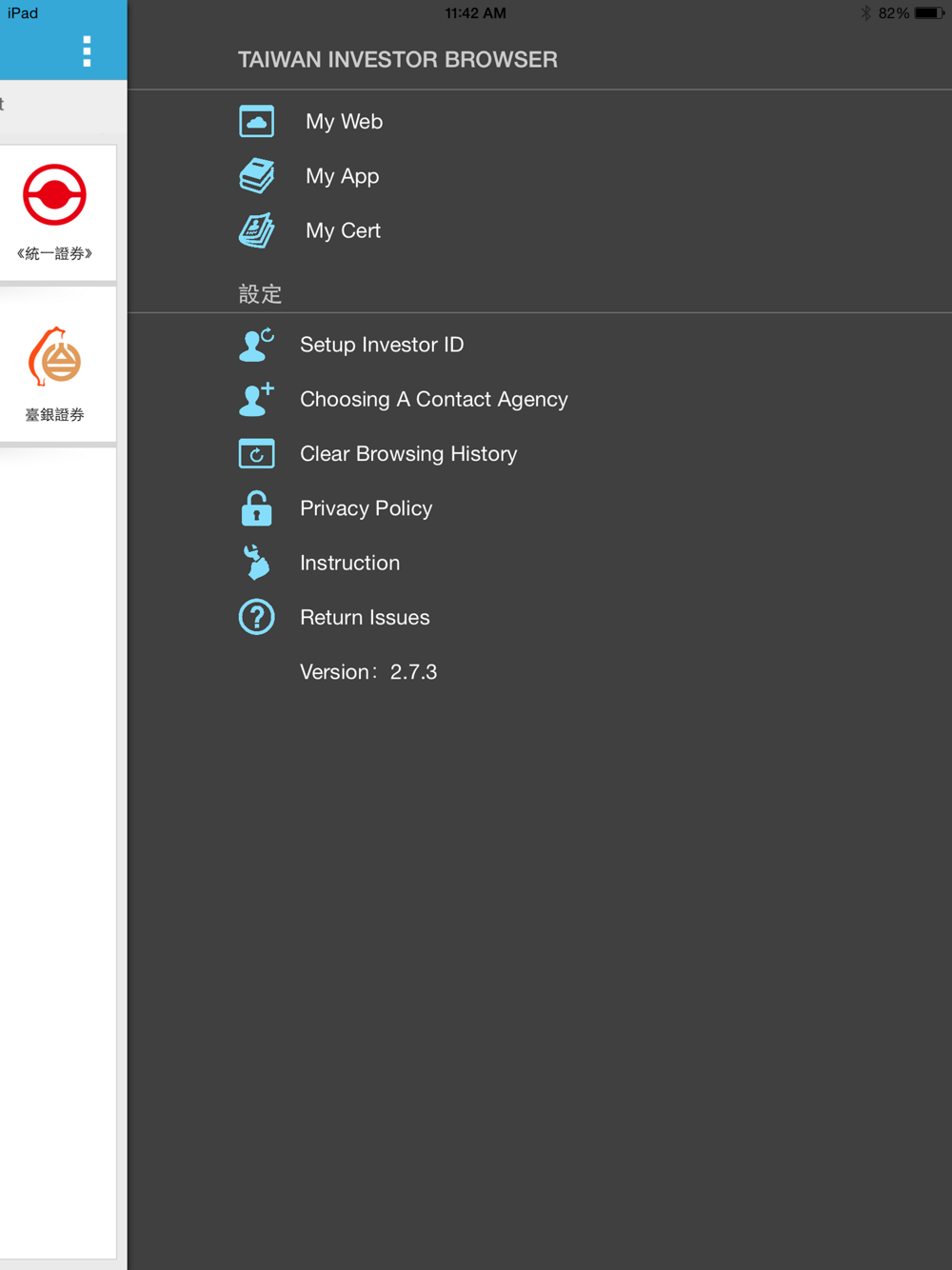Tap the Privacy Policy padlock icon
Viewport: 952px width, 1270px height.
click(256, 508)
